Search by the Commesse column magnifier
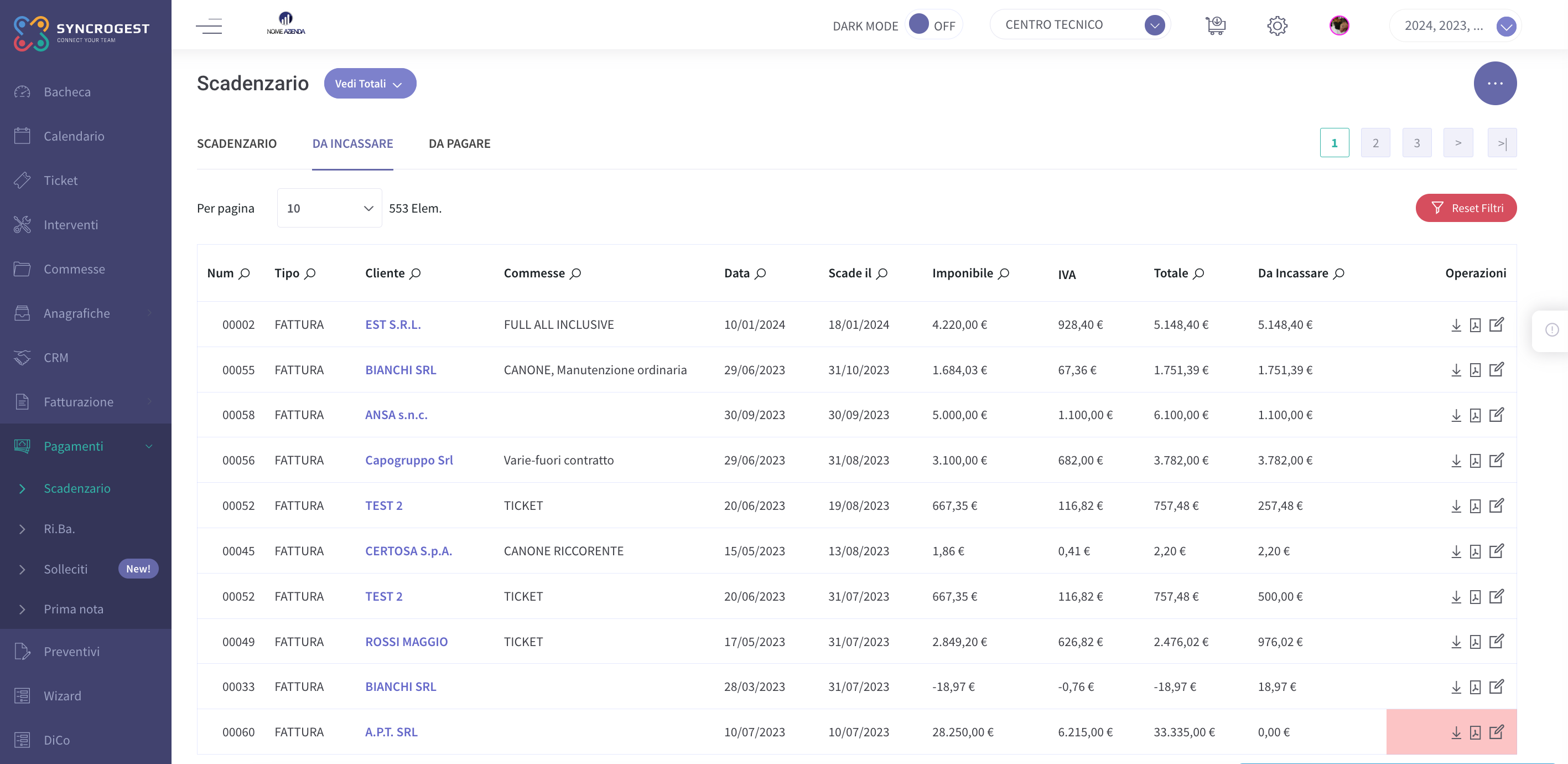Viewport: 1568px width, 764px height. coord(575,273)
